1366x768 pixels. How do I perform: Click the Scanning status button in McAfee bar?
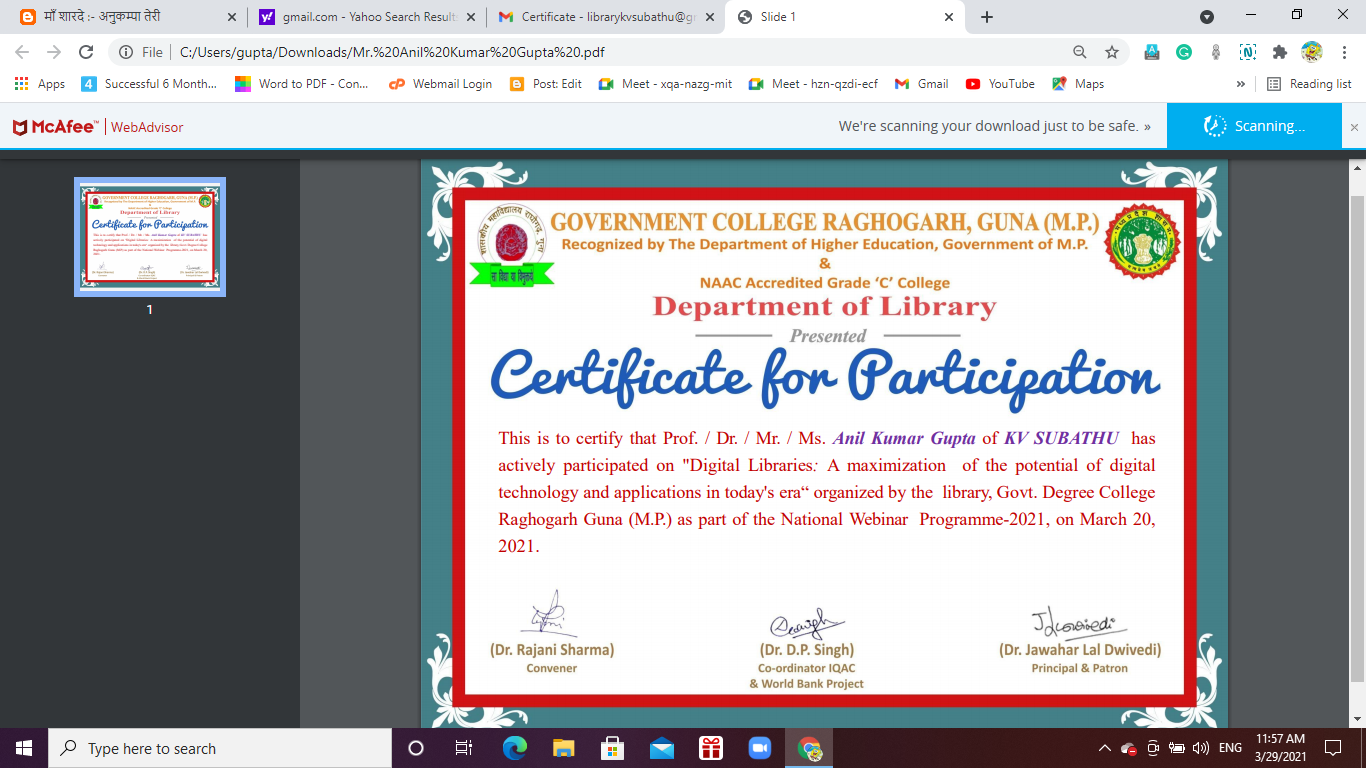(x=1254, y=126)
